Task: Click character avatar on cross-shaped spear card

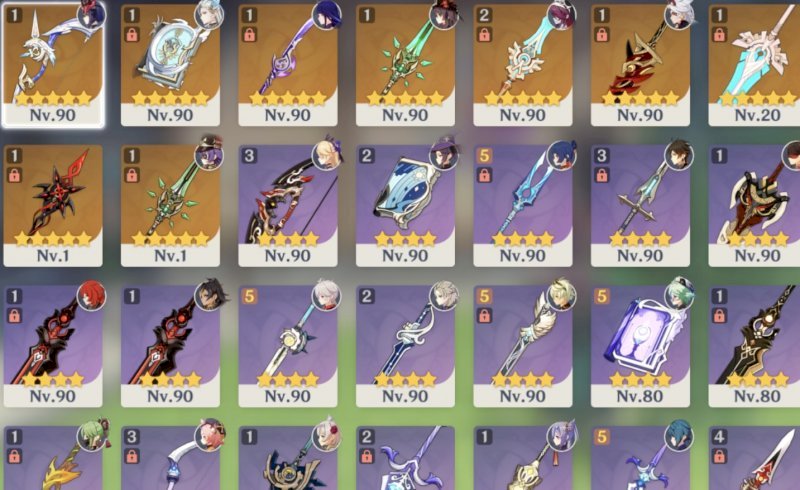Action: coord(679,154)
